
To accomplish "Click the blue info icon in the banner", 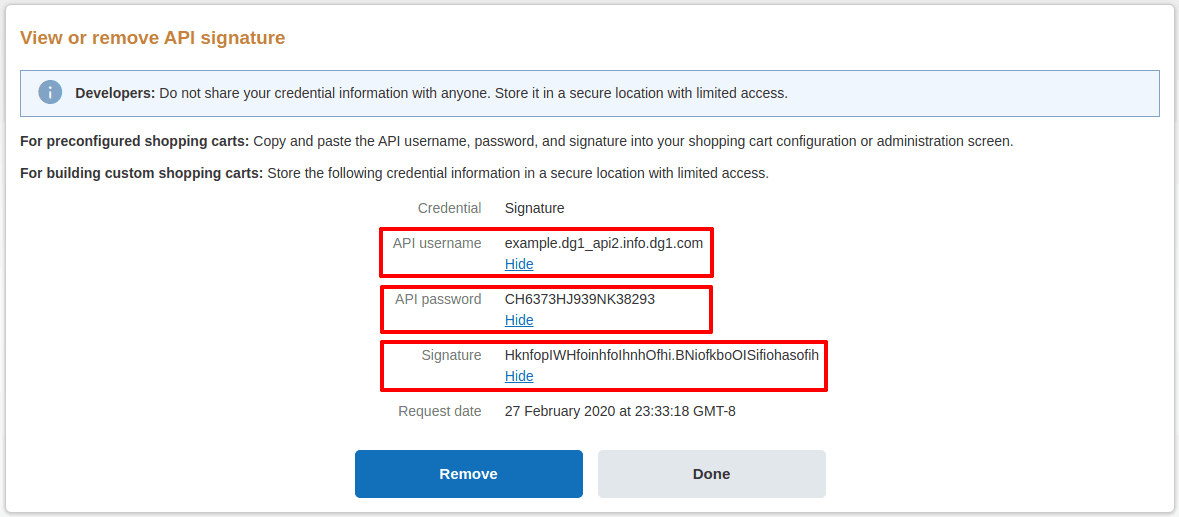I will tap(50, 93).
